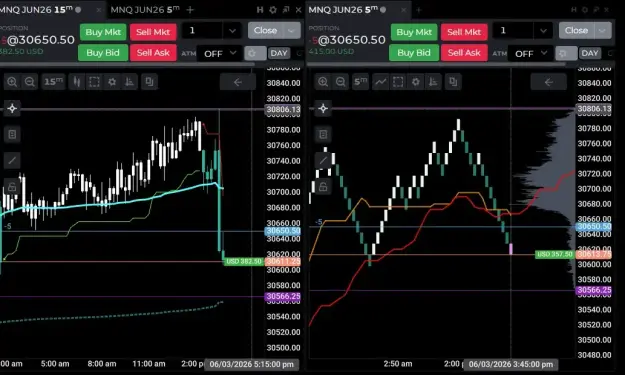The height and width of the screenshot is (375, 625).
Task: Open notes list icon on 15m chart sidebar
Action: pyautogui.click(x=12, y=134)
